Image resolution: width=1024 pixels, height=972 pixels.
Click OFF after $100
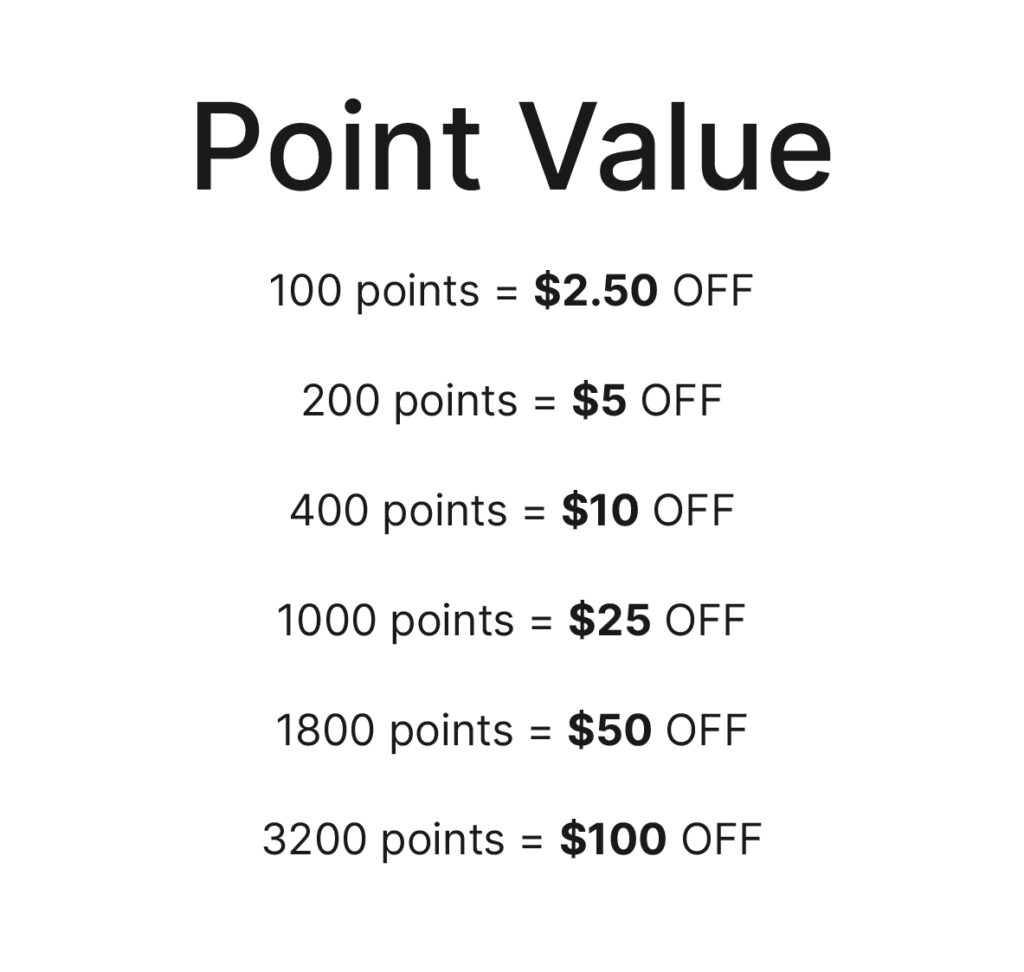pos(722,840)
